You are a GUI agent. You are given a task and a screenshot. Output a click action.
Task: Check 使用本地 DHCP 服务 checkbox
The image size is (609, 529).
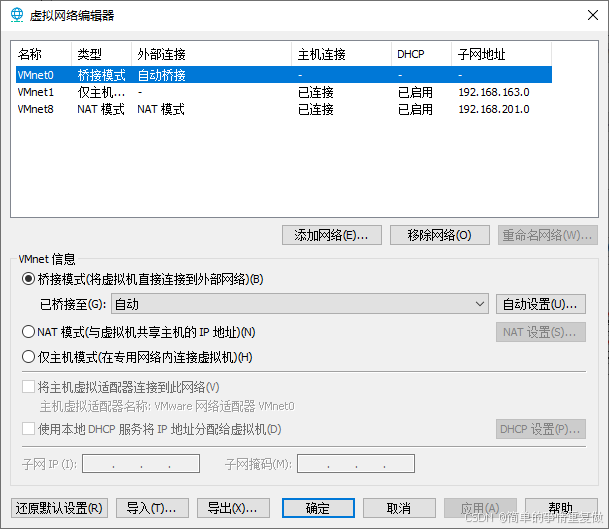[x=28, y=429]
